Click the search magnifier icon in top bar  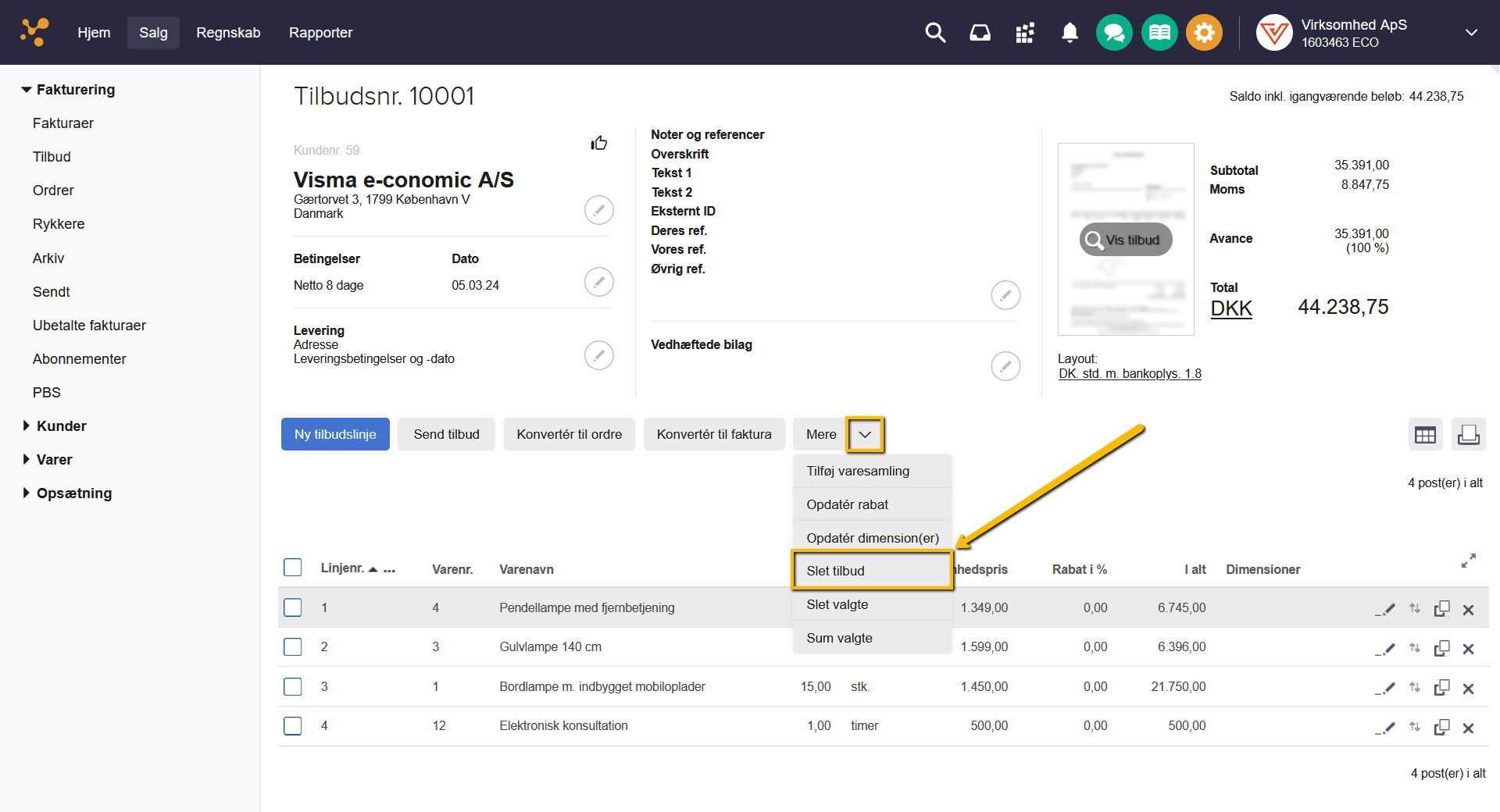[935, 33]
